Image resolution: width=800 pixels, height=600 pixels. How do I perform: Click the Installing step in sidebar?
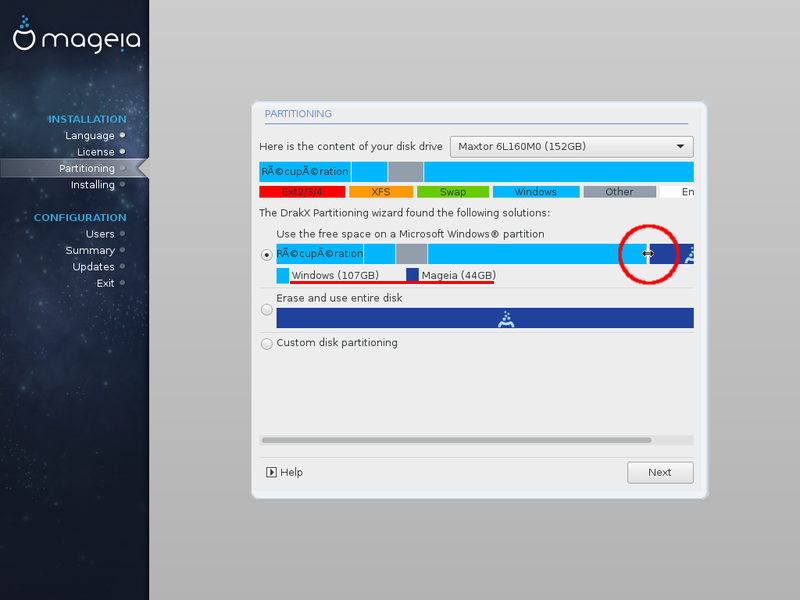(x=93, y=185)
